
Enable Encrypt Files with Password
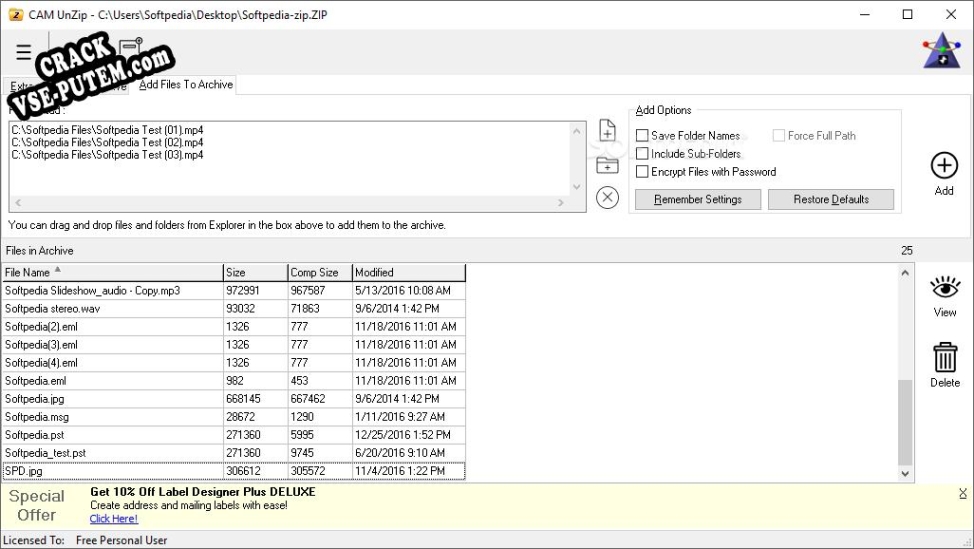click(642, 171)
